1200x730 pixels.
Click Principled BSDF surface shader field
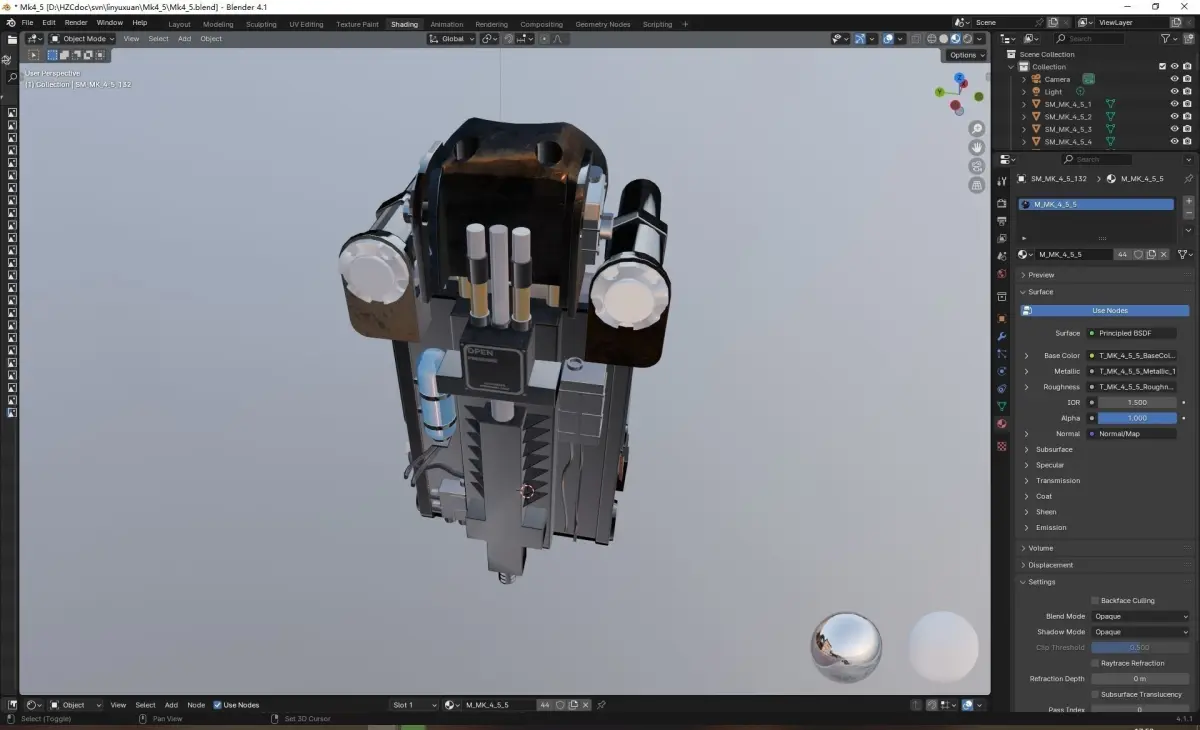tap(1132, 333)
